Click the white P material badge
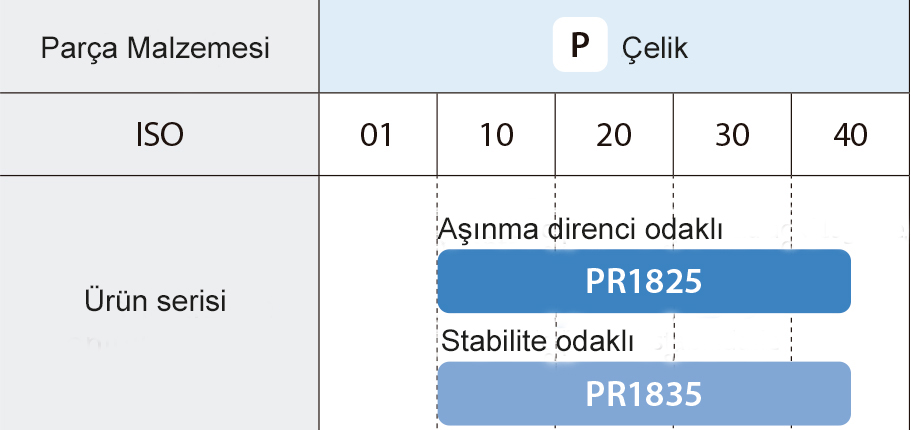911x430 pixels. tap(580, 47)
